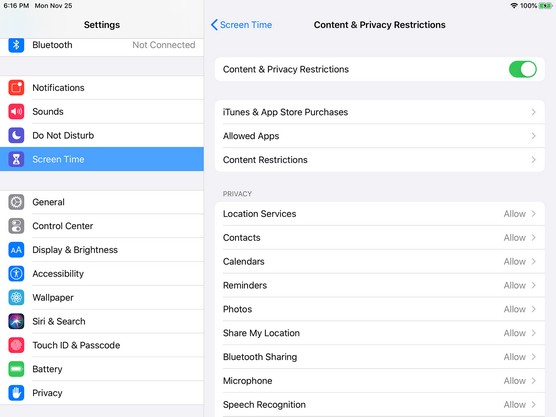This screenshot has width=556, height=417.
Task: Open the Control Center switches icon
Action: [16, 226]
